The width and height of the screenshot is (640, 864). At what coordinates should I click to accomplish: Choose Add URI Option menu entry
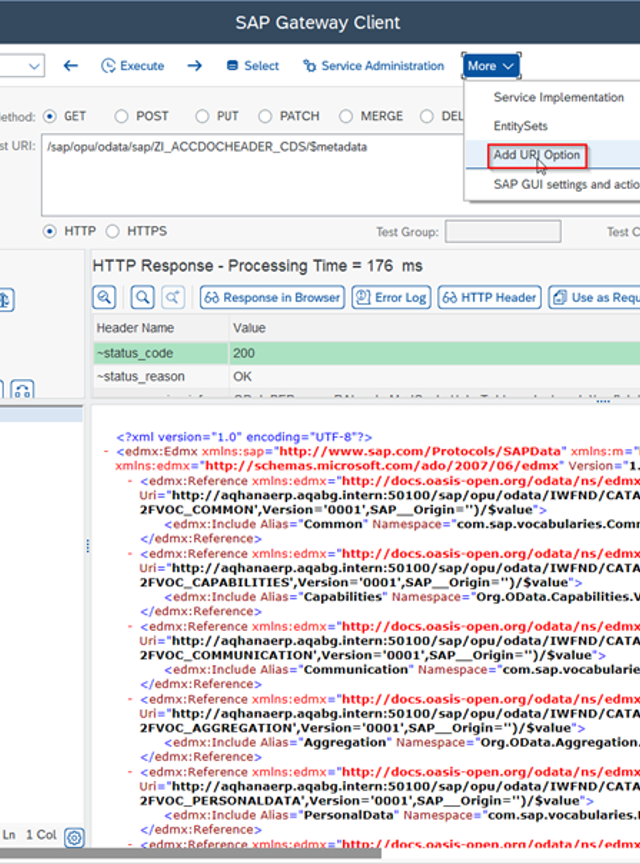tap(536, 155)
